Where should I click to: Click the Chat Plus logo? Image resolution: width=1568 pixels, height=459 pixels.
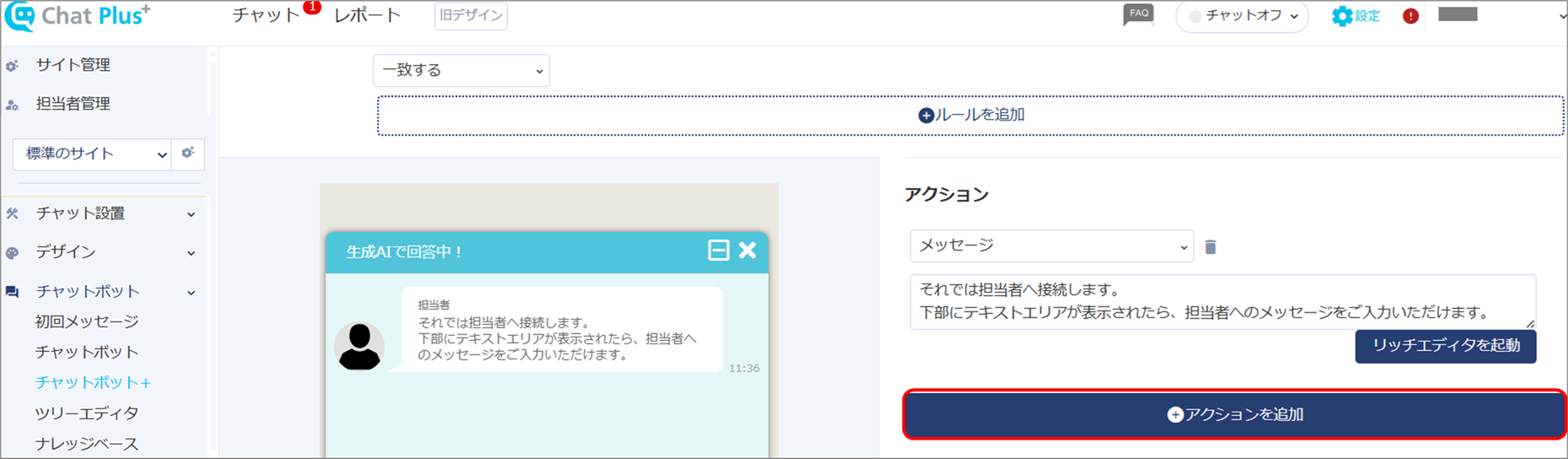78,16
